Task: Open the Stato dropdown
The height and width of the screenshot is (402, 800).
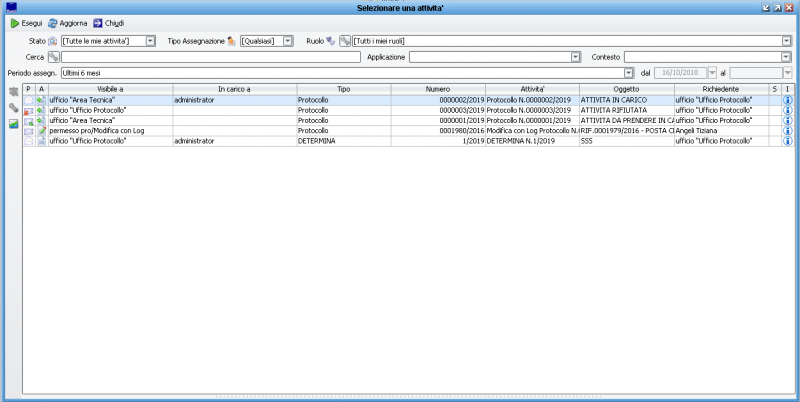Action: click(151, 41)
